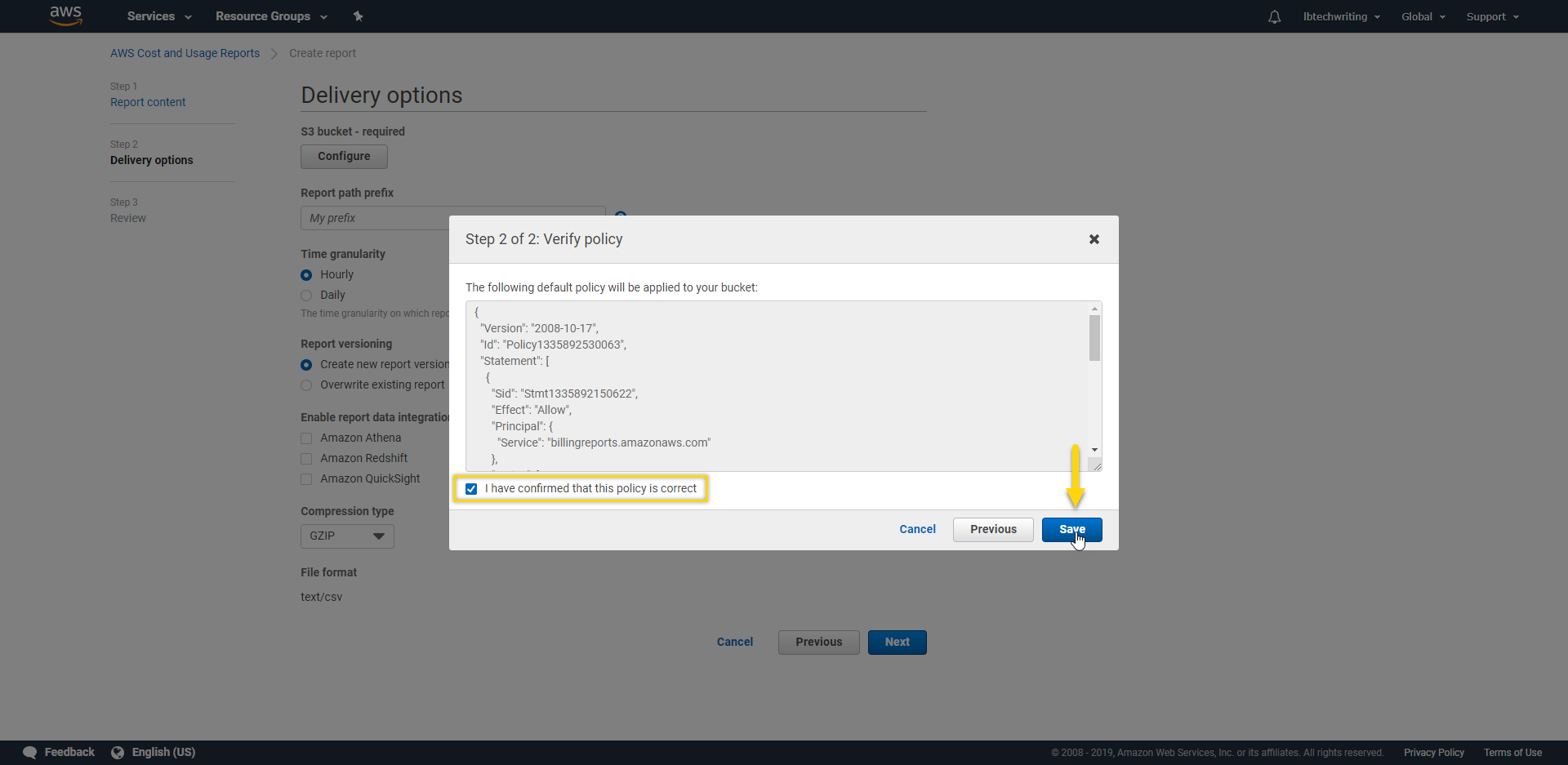Go to AWS Cost and Usage Reports
Viewport: 1568px width, 765px height.
[185, 53]
